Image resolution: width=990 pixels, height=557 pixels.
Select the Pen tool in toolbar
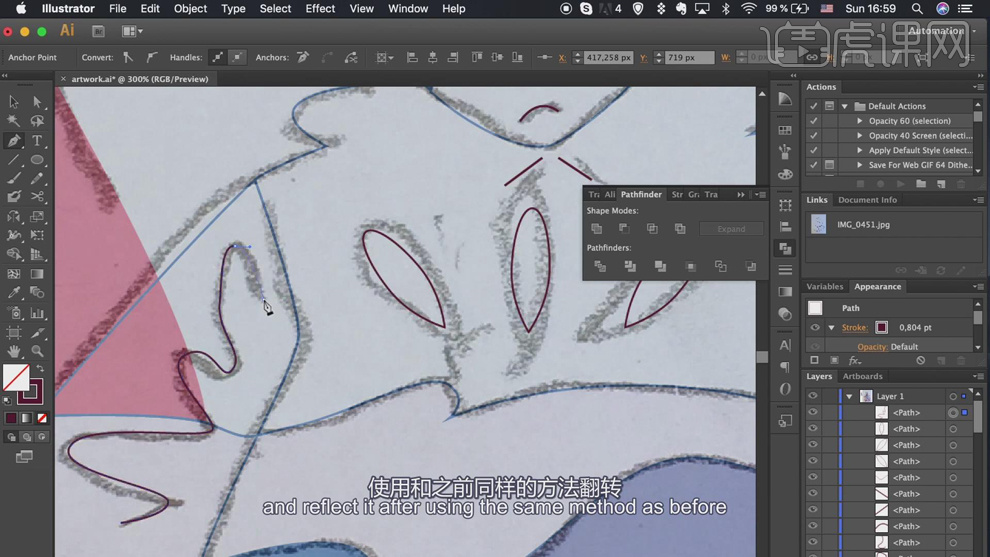(x=14, y=141)
